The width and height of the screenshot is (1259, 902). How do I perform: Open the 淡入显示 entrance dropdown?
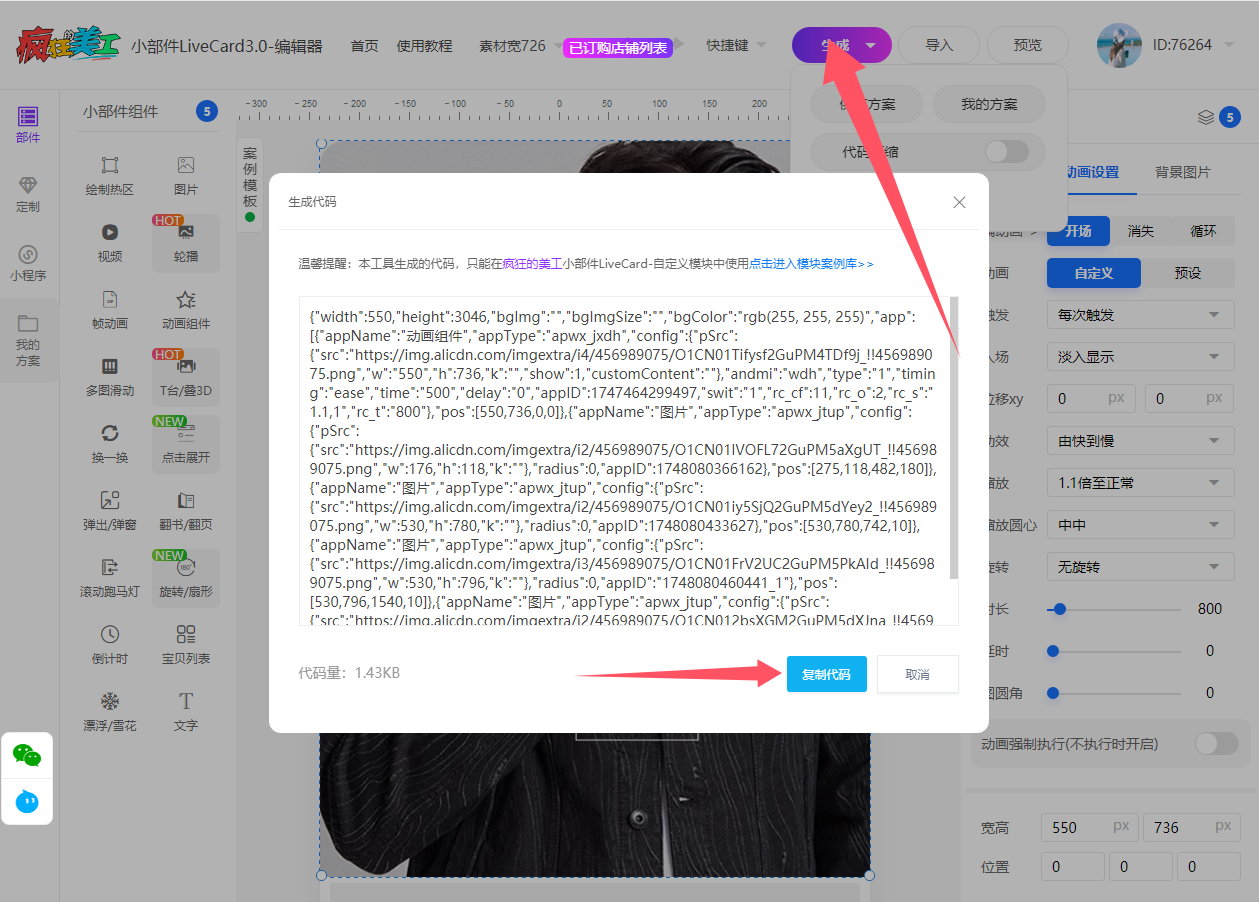point(1141,357)
